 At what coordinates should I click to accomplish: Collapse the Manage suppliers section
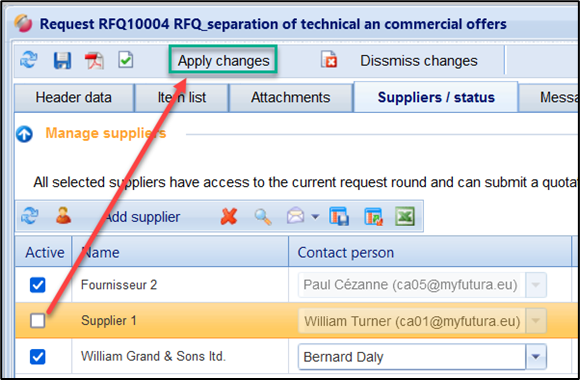tap(24, 134)
